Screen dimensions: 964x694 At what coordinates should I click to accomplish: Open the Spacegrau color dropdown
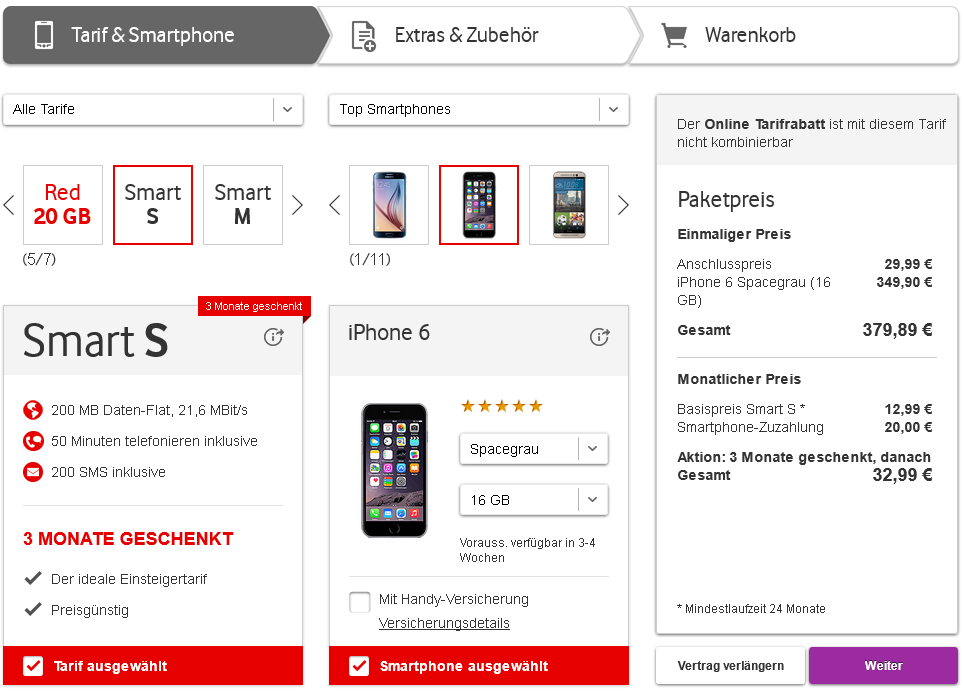pos(534,449)
